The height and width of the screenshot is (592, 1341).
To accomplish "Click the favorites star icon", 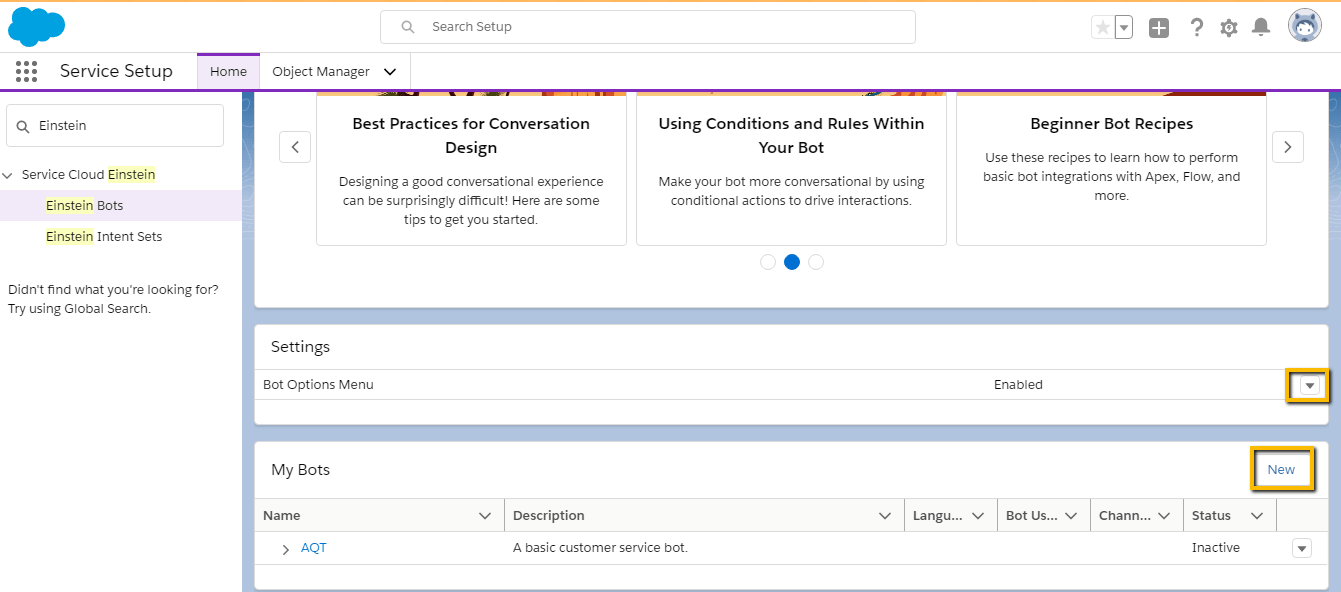I will (1103, 27).
